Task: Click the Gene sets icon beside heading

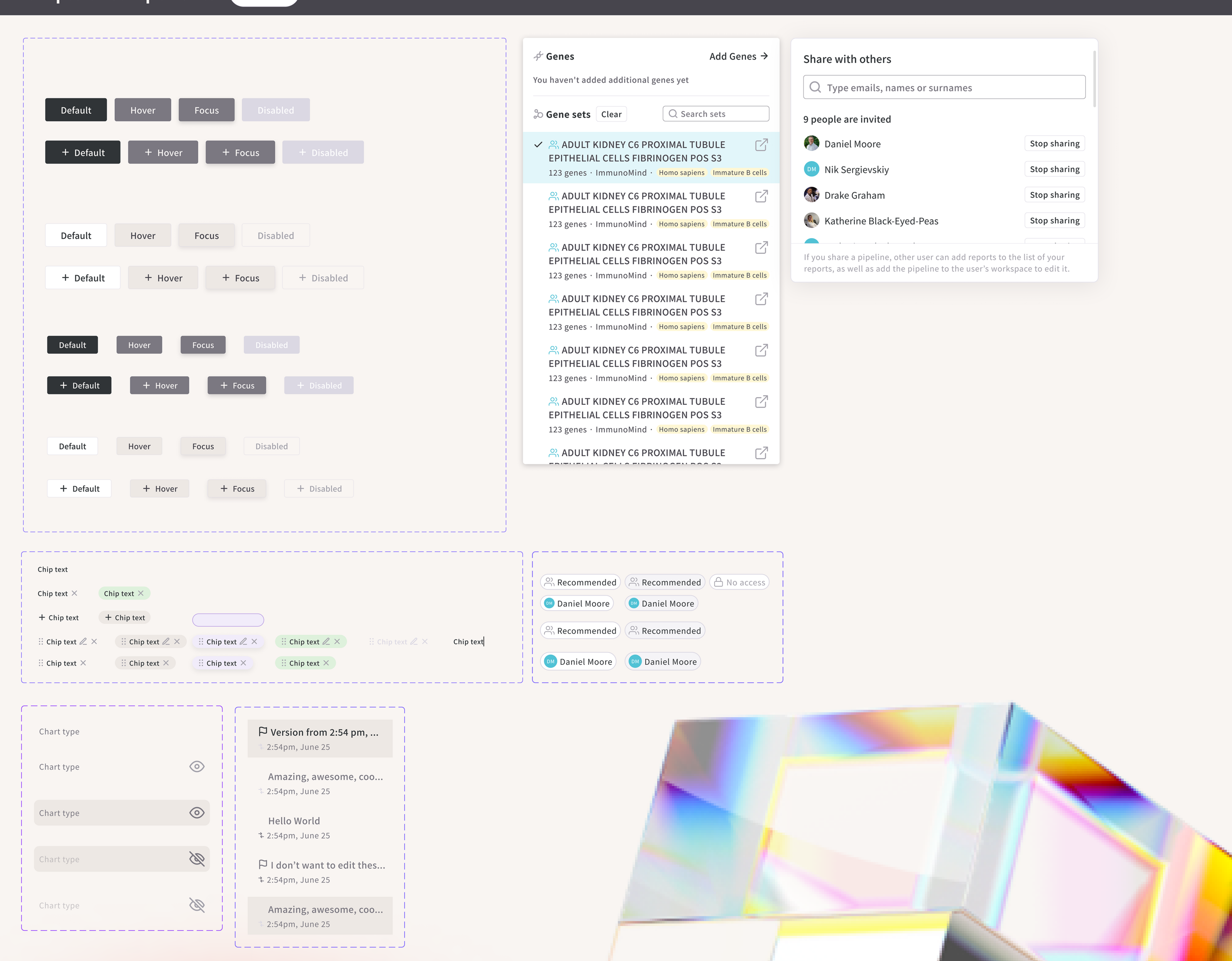Action: tap(538, 114)
